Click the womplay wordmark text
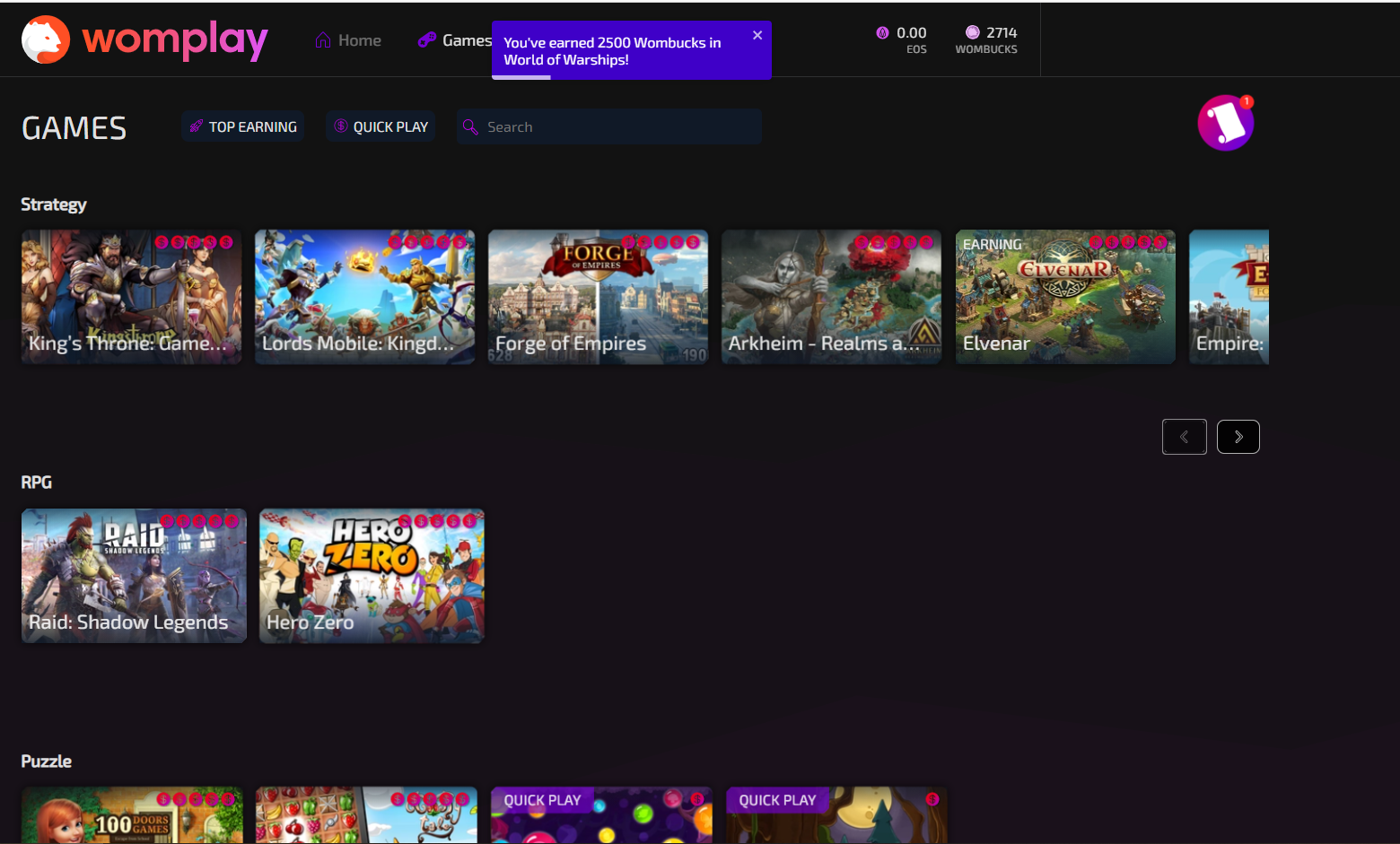 click(175, 40)
